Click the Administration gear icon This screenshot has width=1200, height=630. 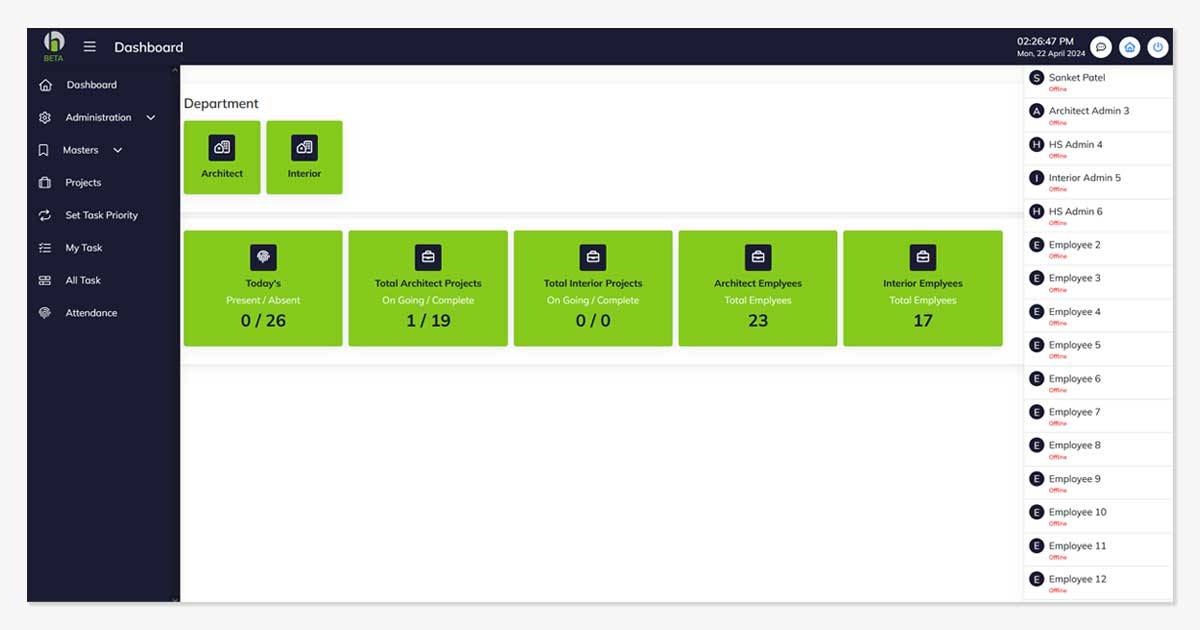(x=44, y=118)
